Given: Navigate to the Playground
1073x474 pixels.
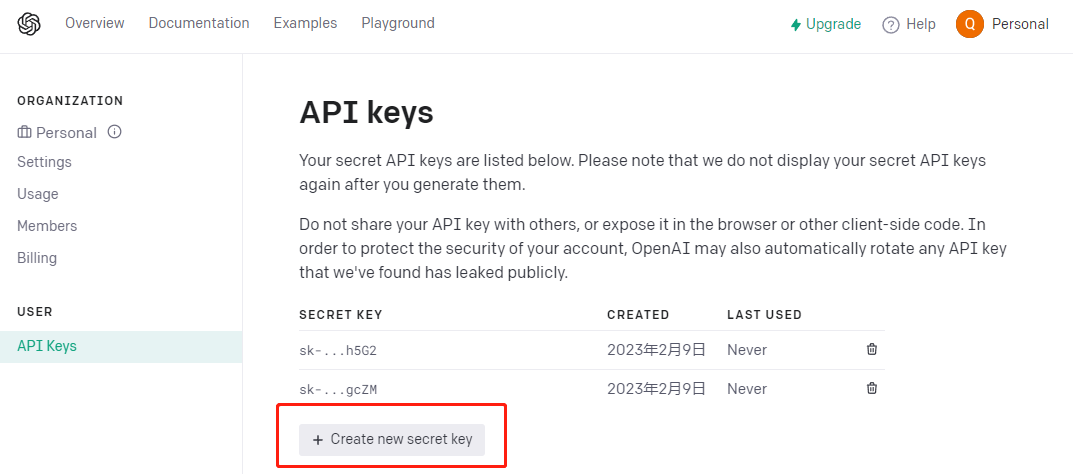Looking at the screenshot, I should pyautogui.click(x=398, y=23).
